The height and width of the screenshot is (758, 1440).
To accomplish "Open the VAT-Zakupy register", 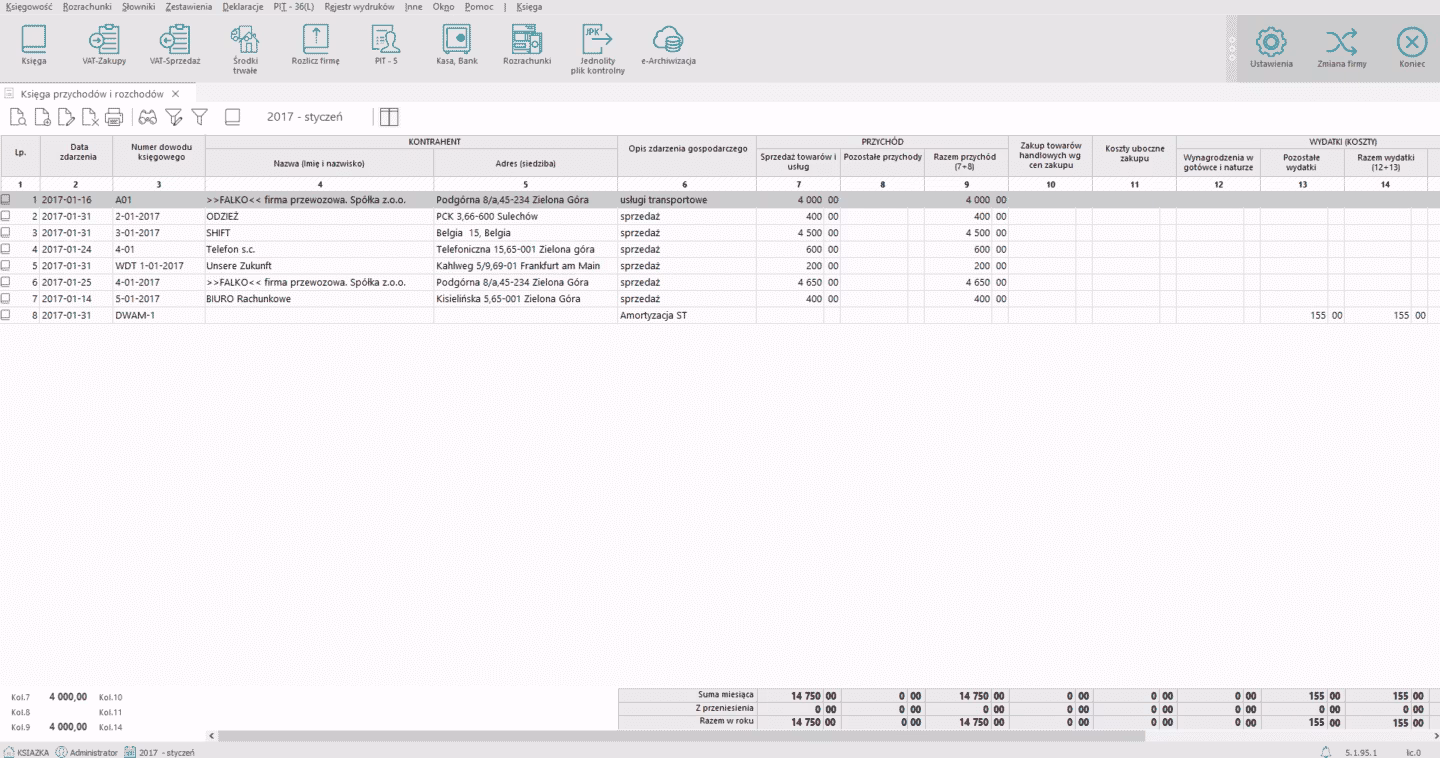I will pos(104,41).
